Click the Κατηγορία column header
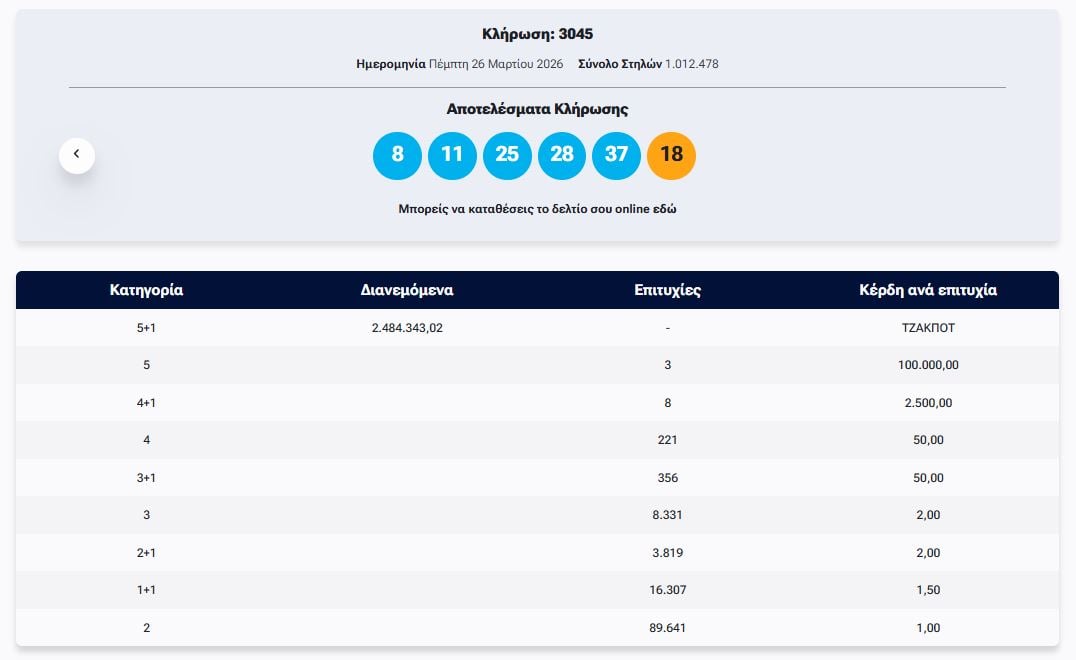 tap(146, 291)
